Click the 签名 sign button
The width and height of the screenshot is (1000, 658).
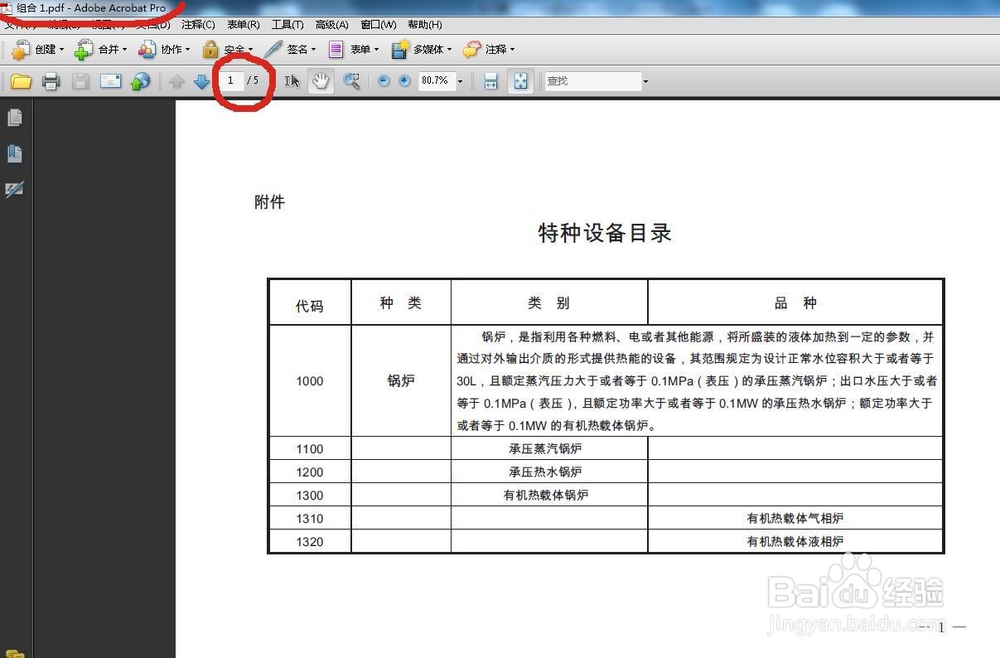pos(298,48)
